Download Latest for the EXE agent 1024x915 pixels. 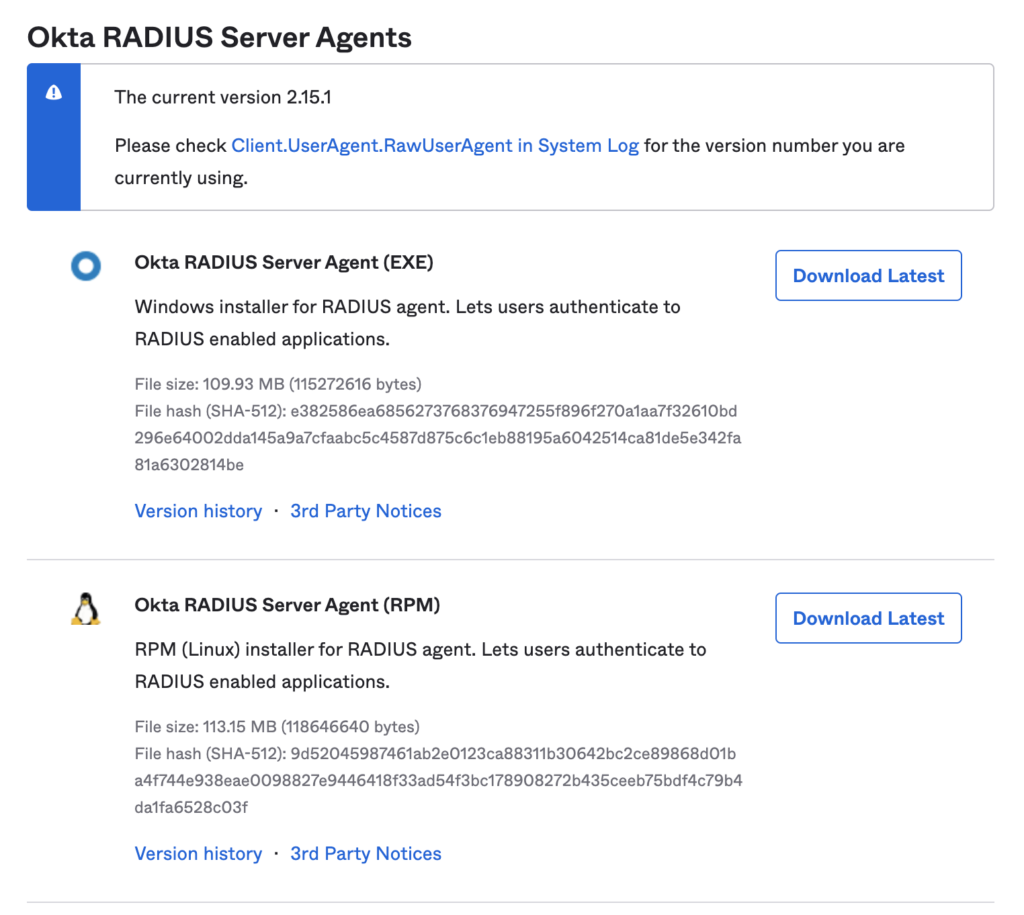[868, 275]
